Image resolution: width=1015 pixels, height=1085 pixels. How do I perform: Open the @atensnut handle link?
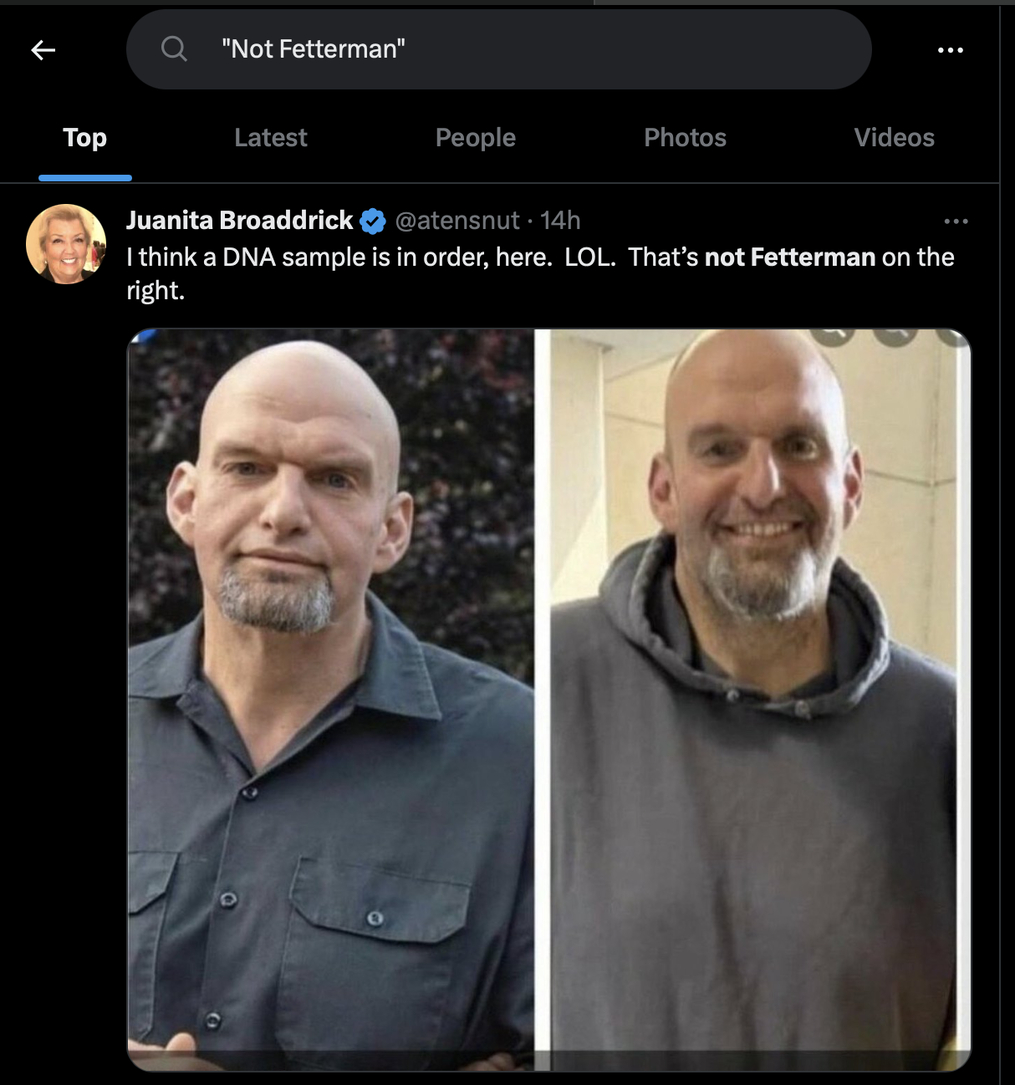(x=457, y=220)
